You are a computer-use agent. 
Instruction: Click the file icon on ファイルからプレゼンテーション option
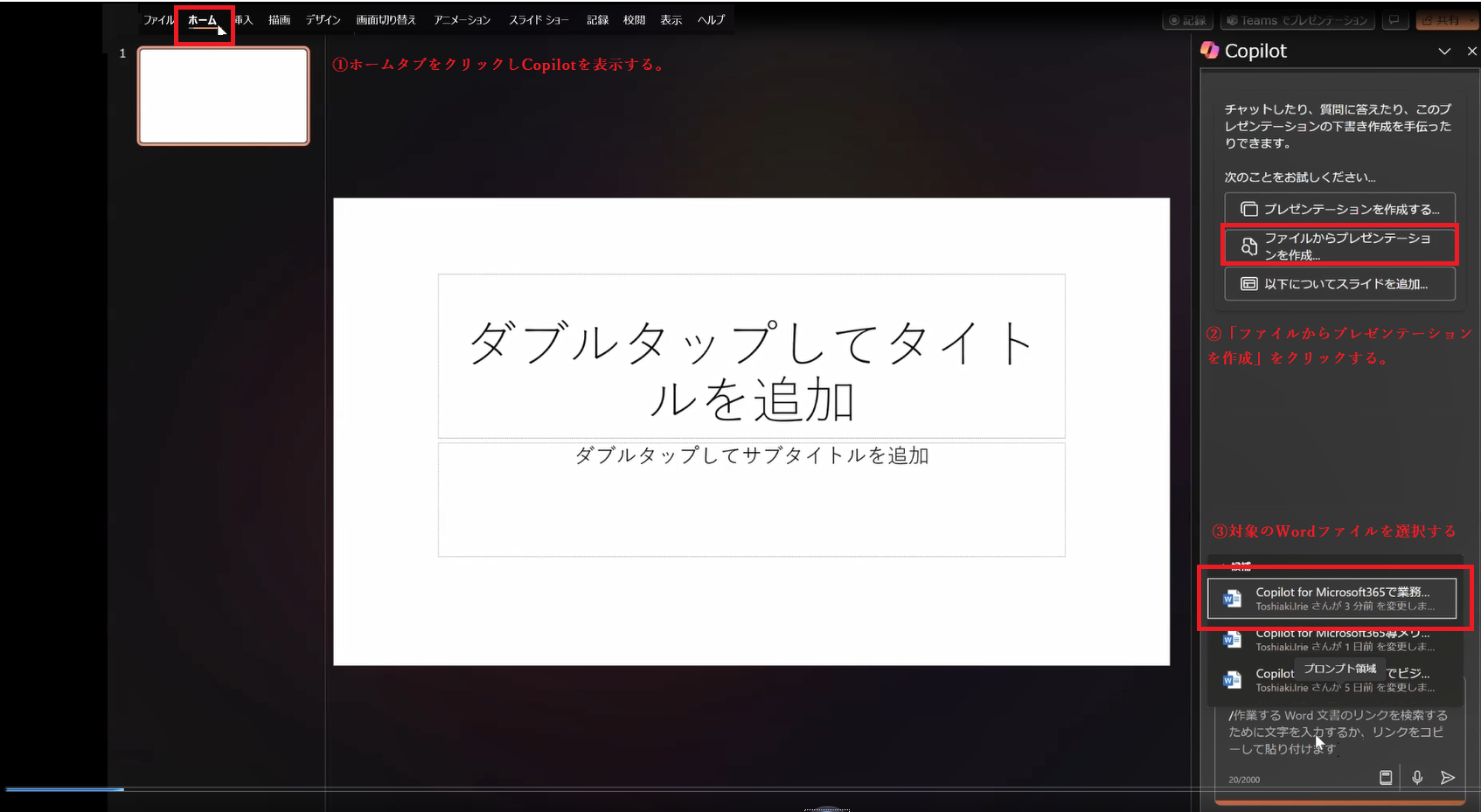pos(1248,246)
